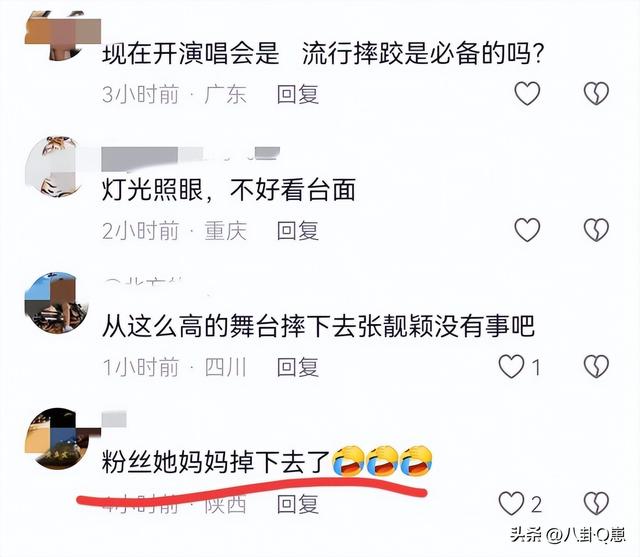The height and width of the screenshot is (557, 640).
Task: Reply to the Guangdong comment
Action: 298,95
